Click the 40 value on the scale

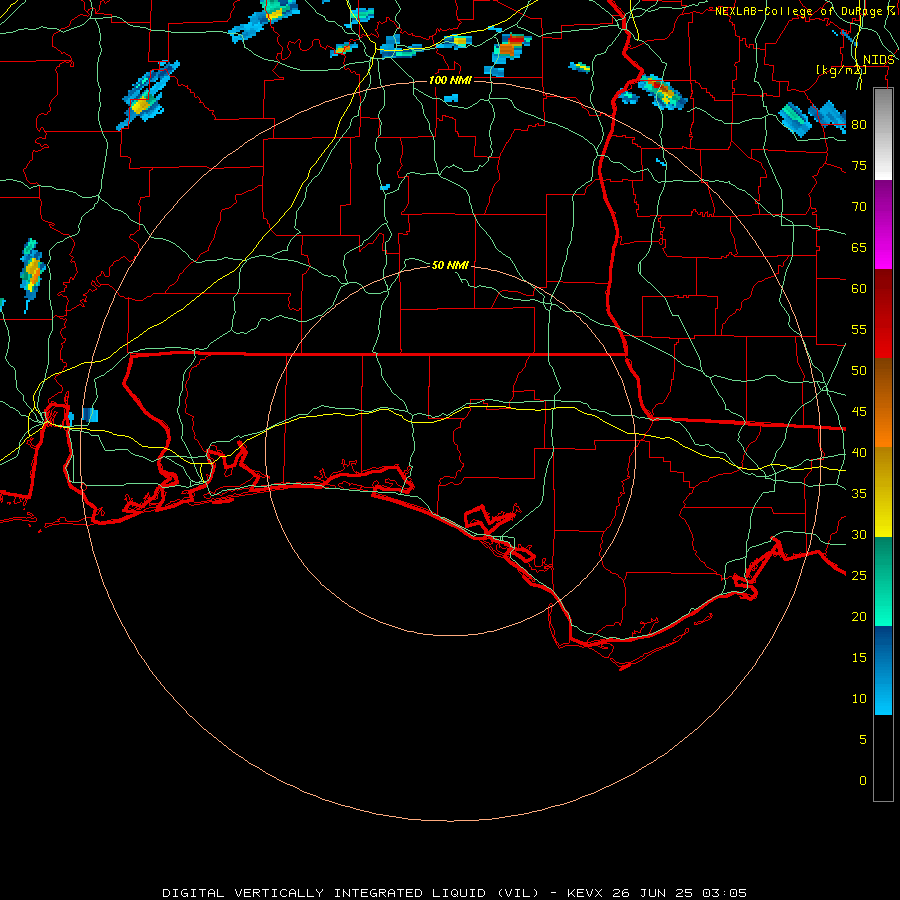tap(859, 452)
